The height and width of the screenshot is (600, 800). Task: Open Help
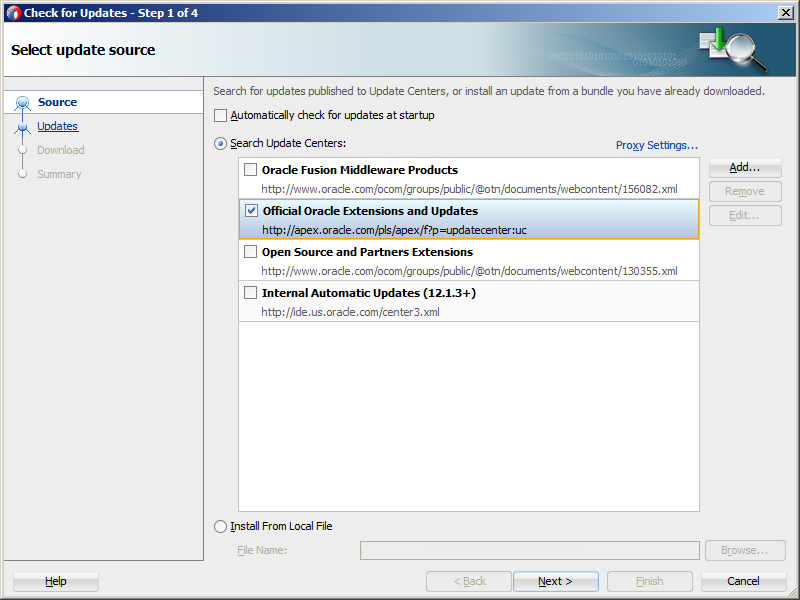point(56,581)
